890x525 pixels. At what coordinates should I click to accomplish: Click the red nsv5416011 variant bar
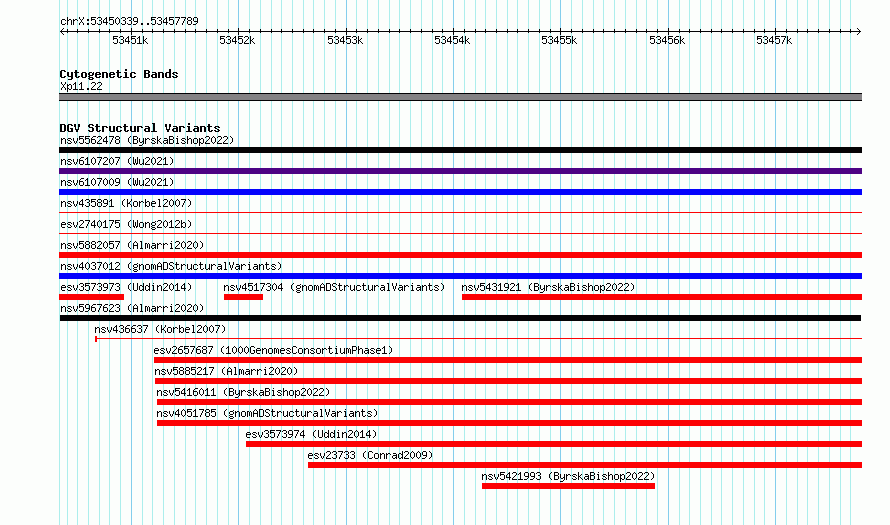click(510, 402)
